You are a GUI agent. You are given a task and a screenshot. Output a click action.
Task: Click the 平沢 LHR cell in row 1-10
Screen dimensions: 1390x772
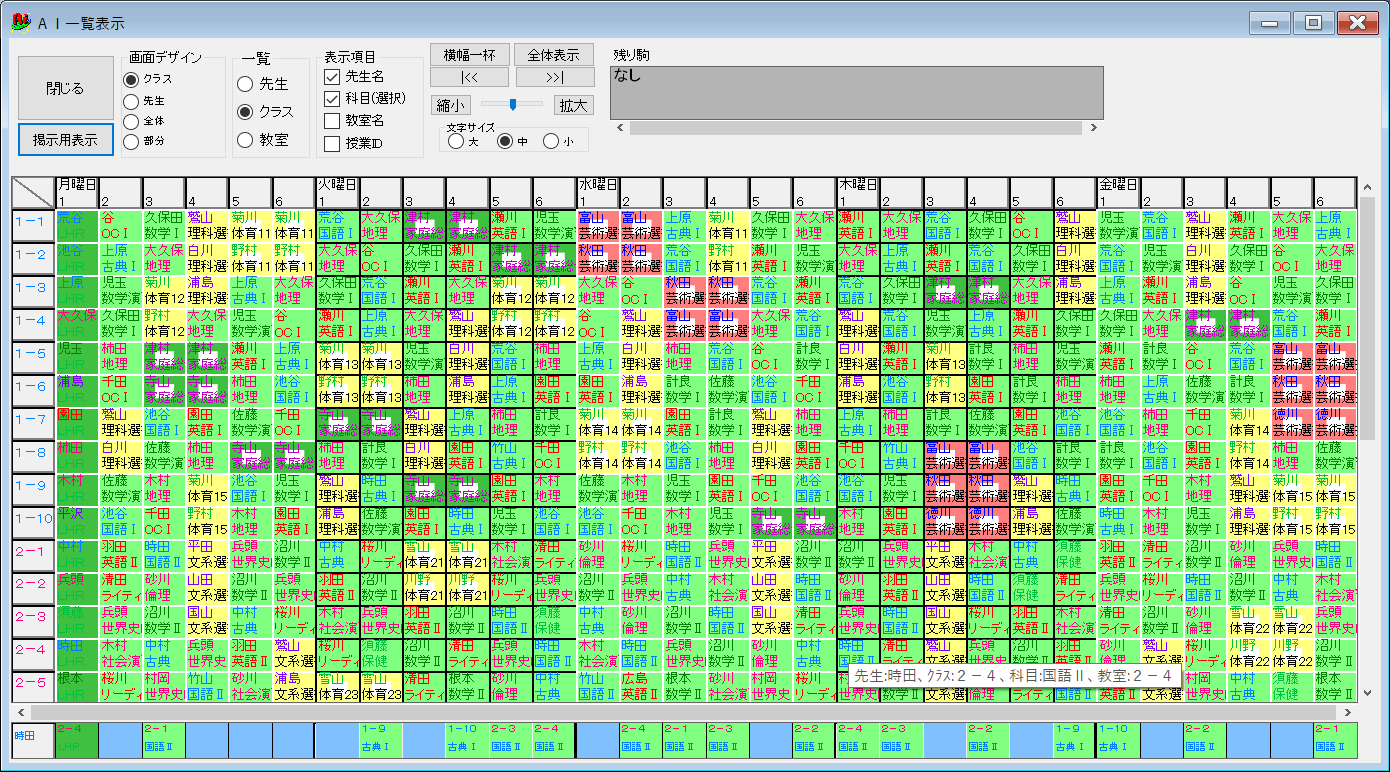coord(77,522)
